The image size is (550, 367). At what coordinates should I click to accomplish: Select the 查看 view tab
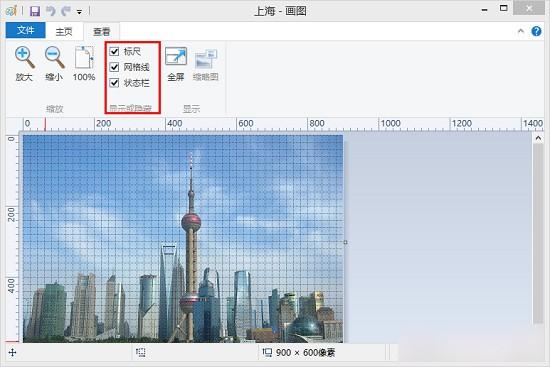click(x=102, y=32)
